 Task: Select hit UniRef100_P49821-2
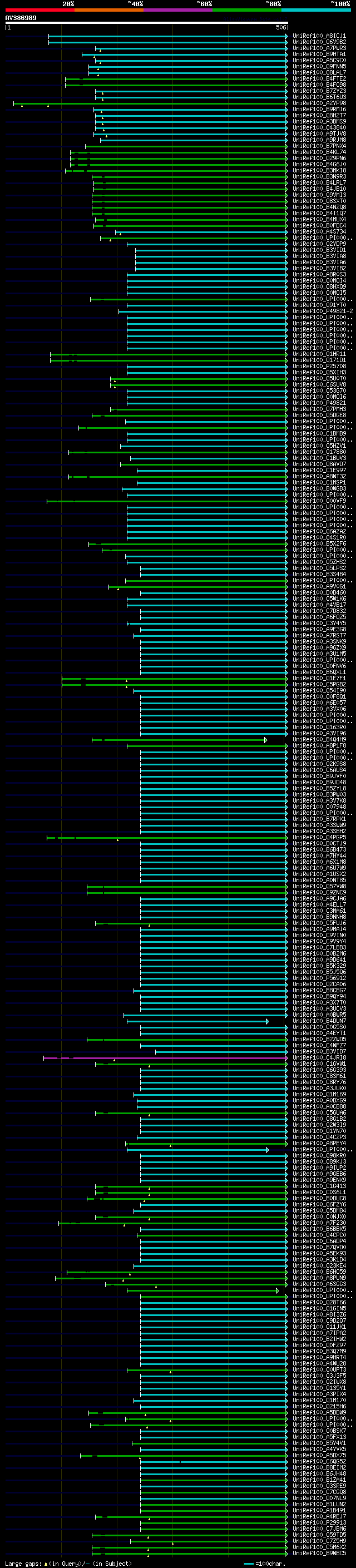323,311
